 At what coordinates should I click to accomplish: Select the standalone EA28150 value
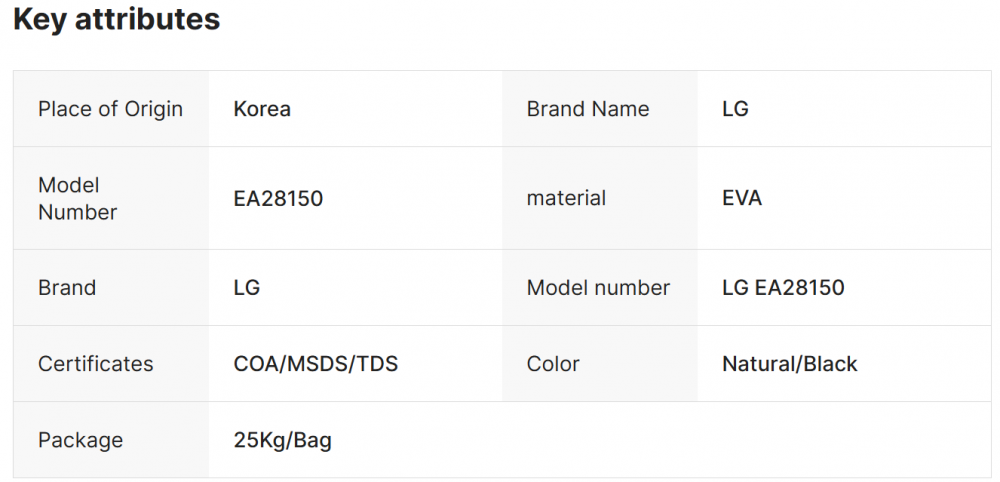click(278, 198)
